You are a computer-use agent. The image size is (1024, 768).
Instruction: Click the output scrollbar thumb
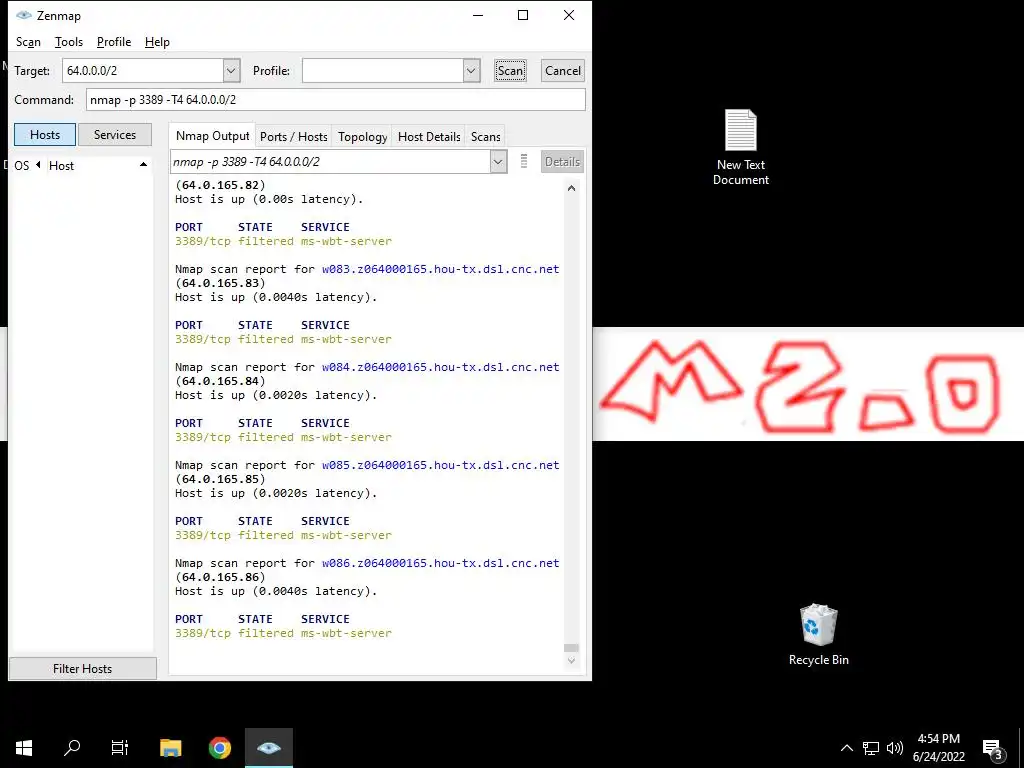pyautogui.click(x=571, y=648)
